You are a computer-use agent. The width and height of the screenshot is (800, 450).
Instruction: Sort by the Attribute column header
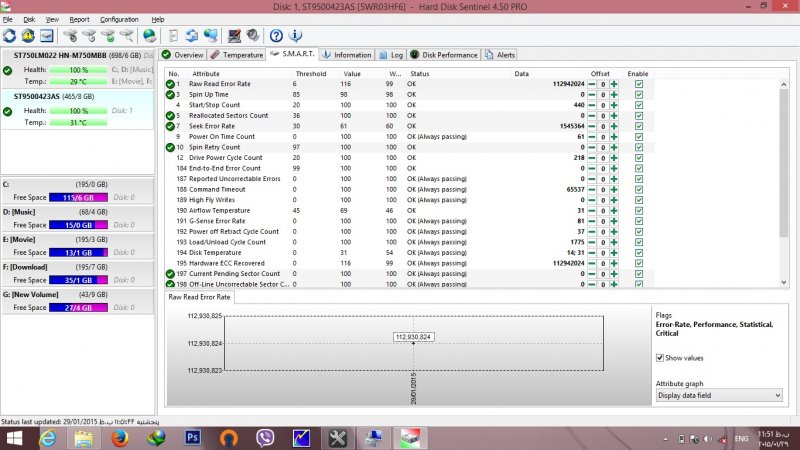pyautogui.click(x=206, y=74)
